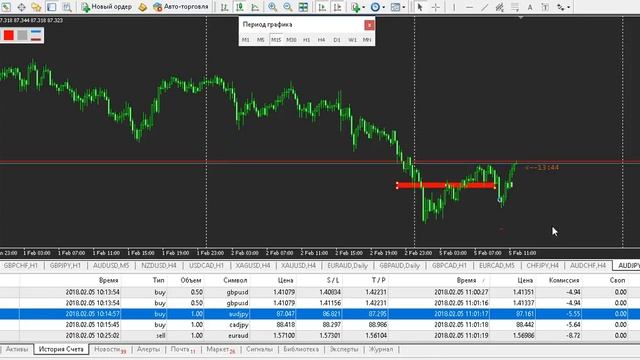640x360 pixels.
Task: Select M15 chart period
Action: coord(276,40)
